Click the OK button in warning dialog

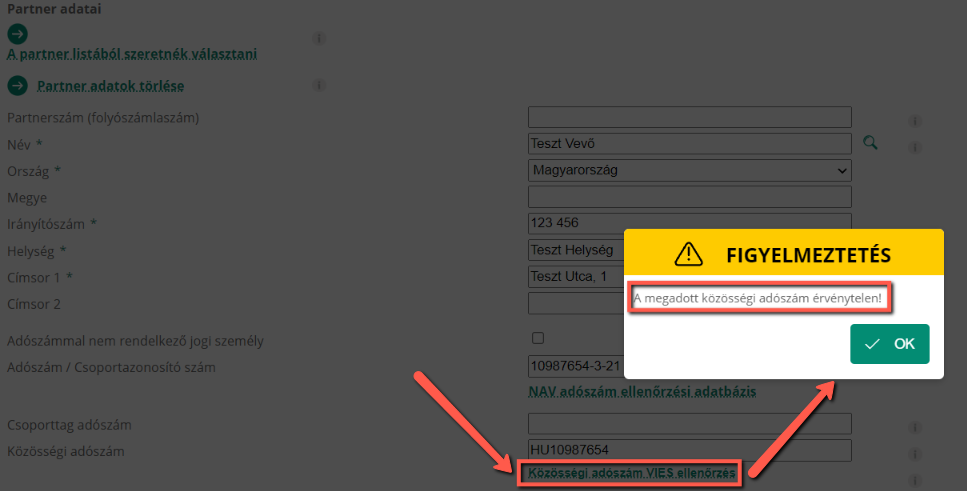889,344
